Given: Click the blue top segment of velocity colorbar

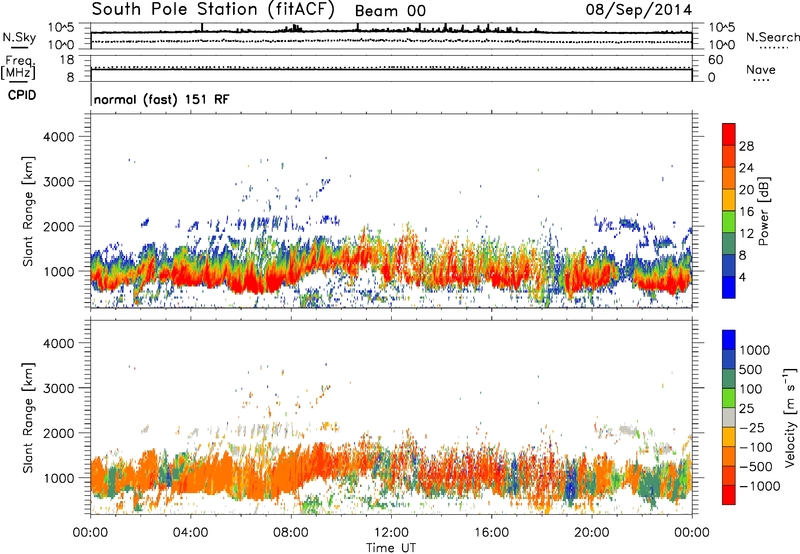Looking at the screenshot, I should tap(729, 340).
